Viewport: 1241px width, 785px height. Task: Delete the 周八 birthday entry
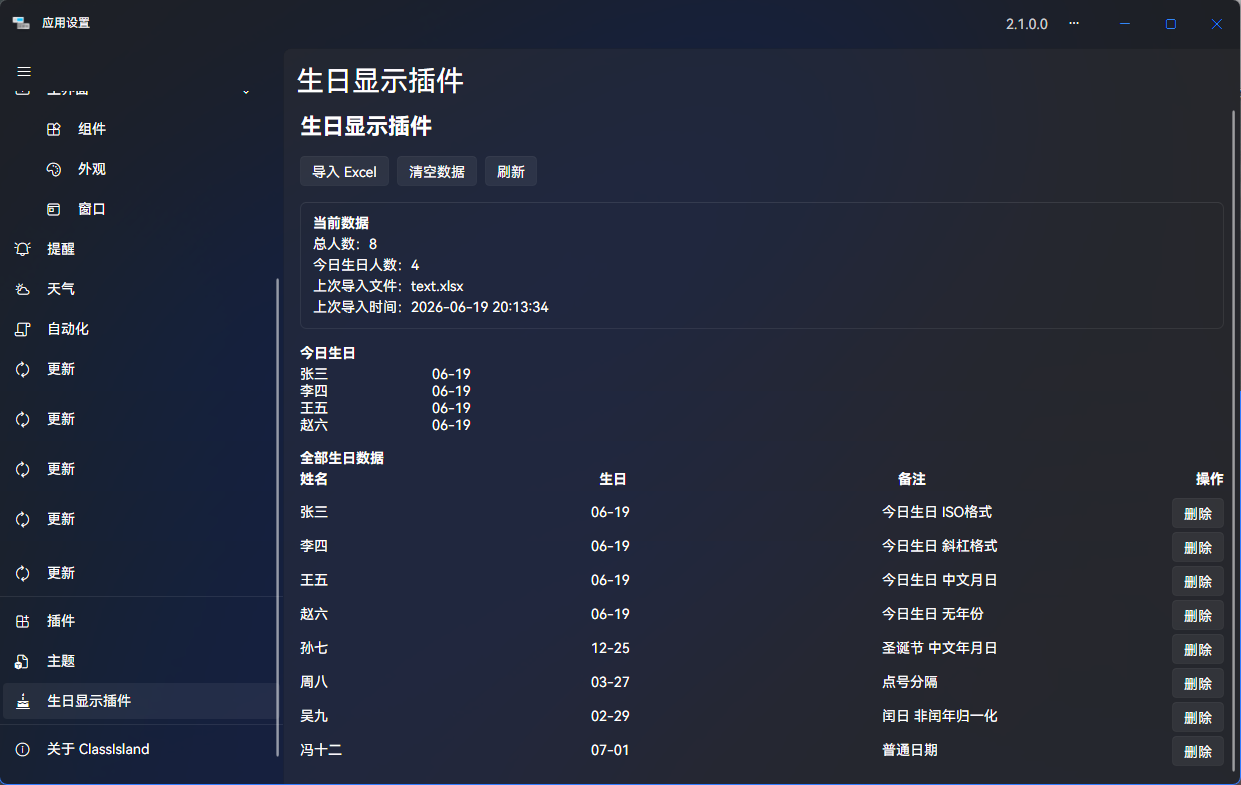pos(1197,683)
